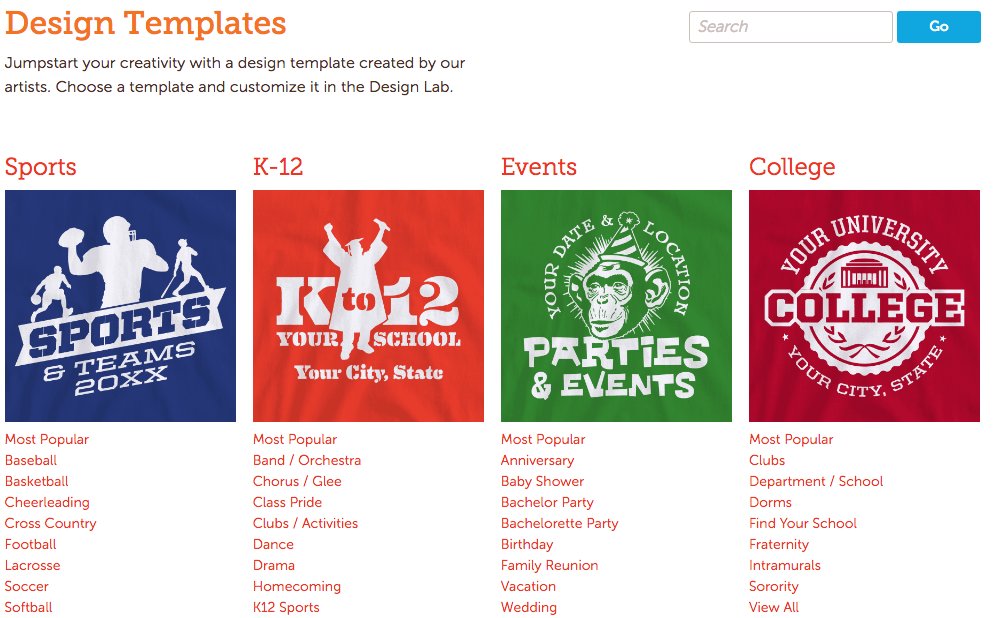This screenshot has height=618, width=993.
Task: Click the blue Go search button
Action: click(x=939, y=27)
